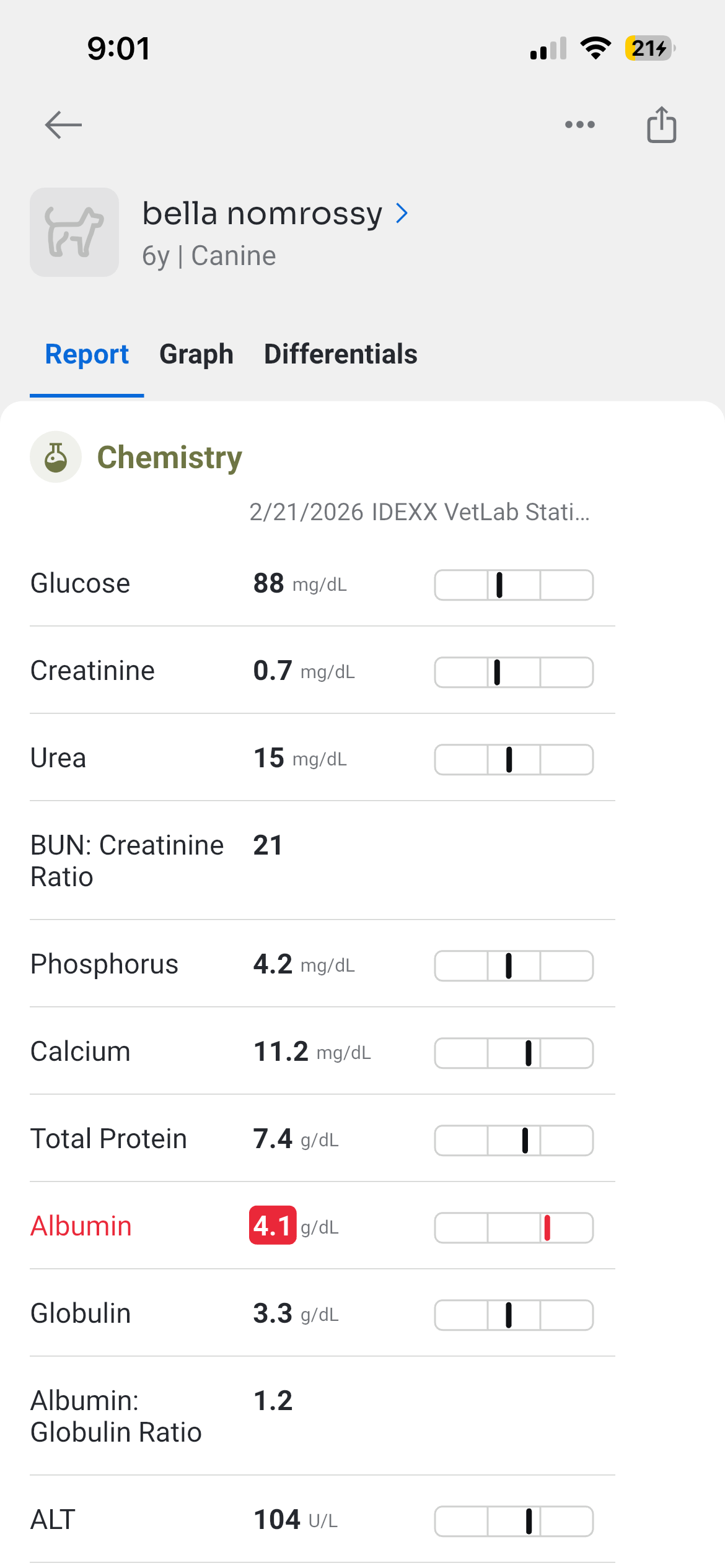725x1568 pixels.
Task: Tap the highlighted 4.1 Albumin value
Action: [x=273, y=1226]
